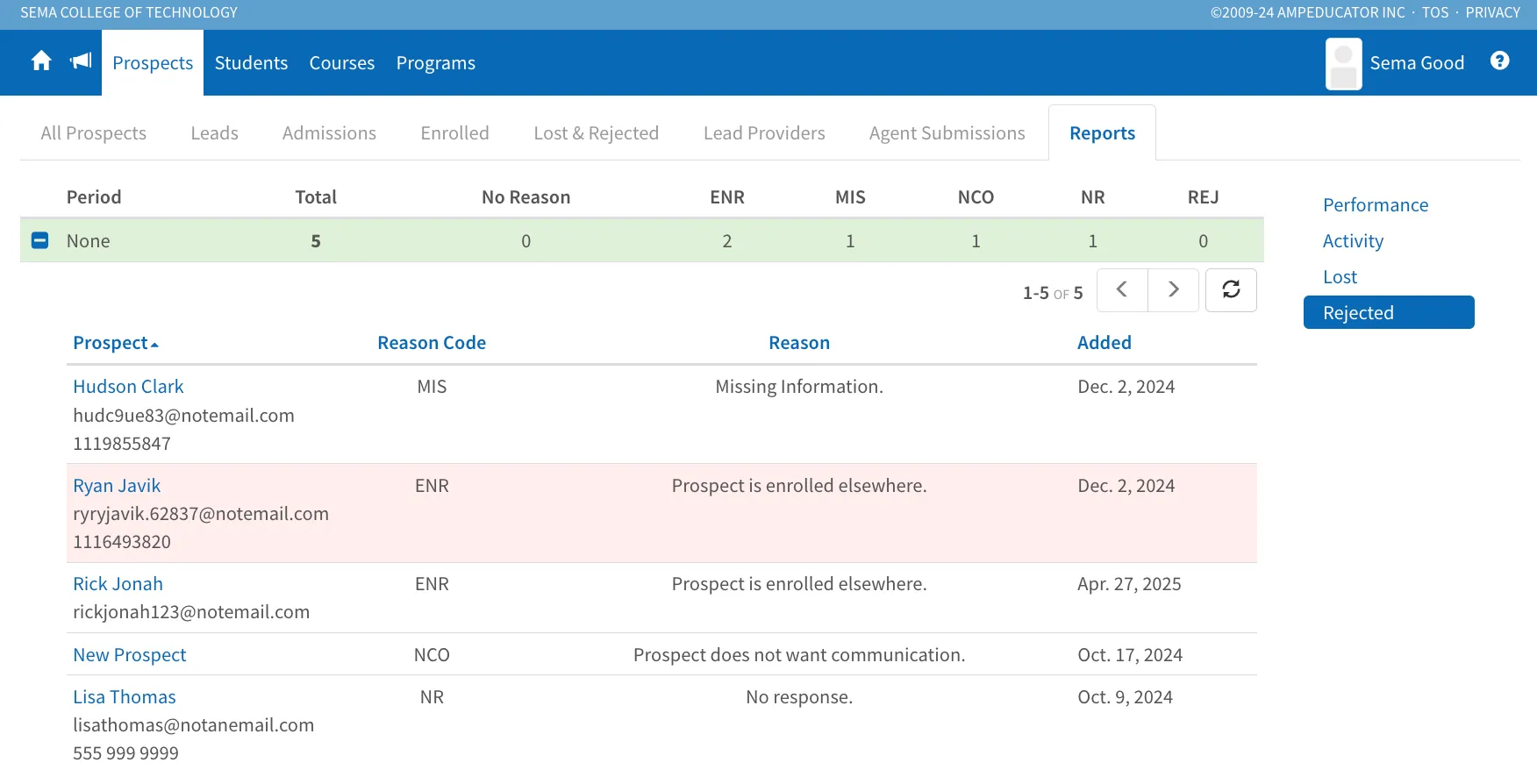Sort by Reason Code column

coord(432,343)
